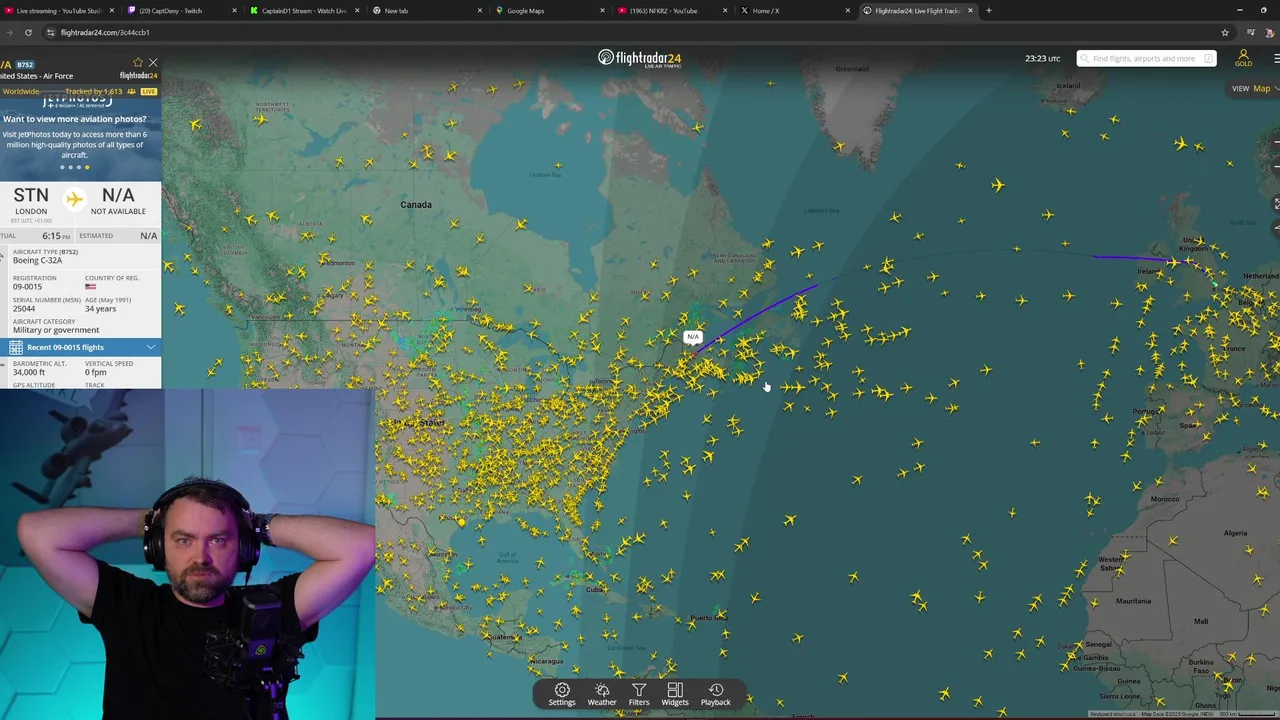This screenshot has width=1280, height=720.
Task: Open the Playback history tool
Action: pyautogui.click(x=716, y=694)
